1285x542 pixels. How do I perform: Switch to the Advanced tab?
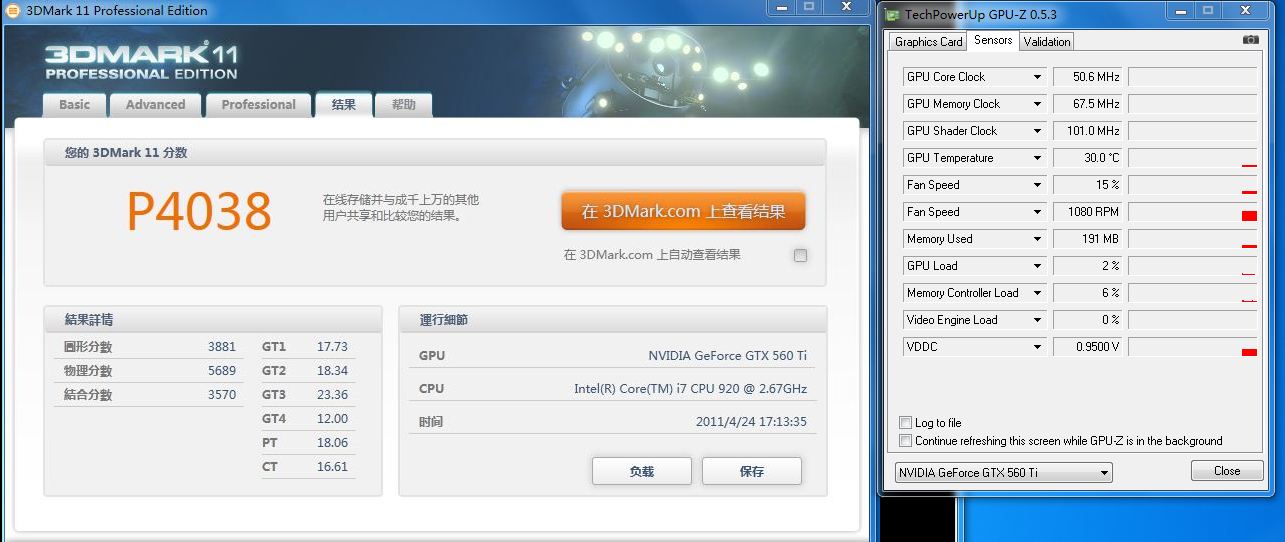coord(155,104)
